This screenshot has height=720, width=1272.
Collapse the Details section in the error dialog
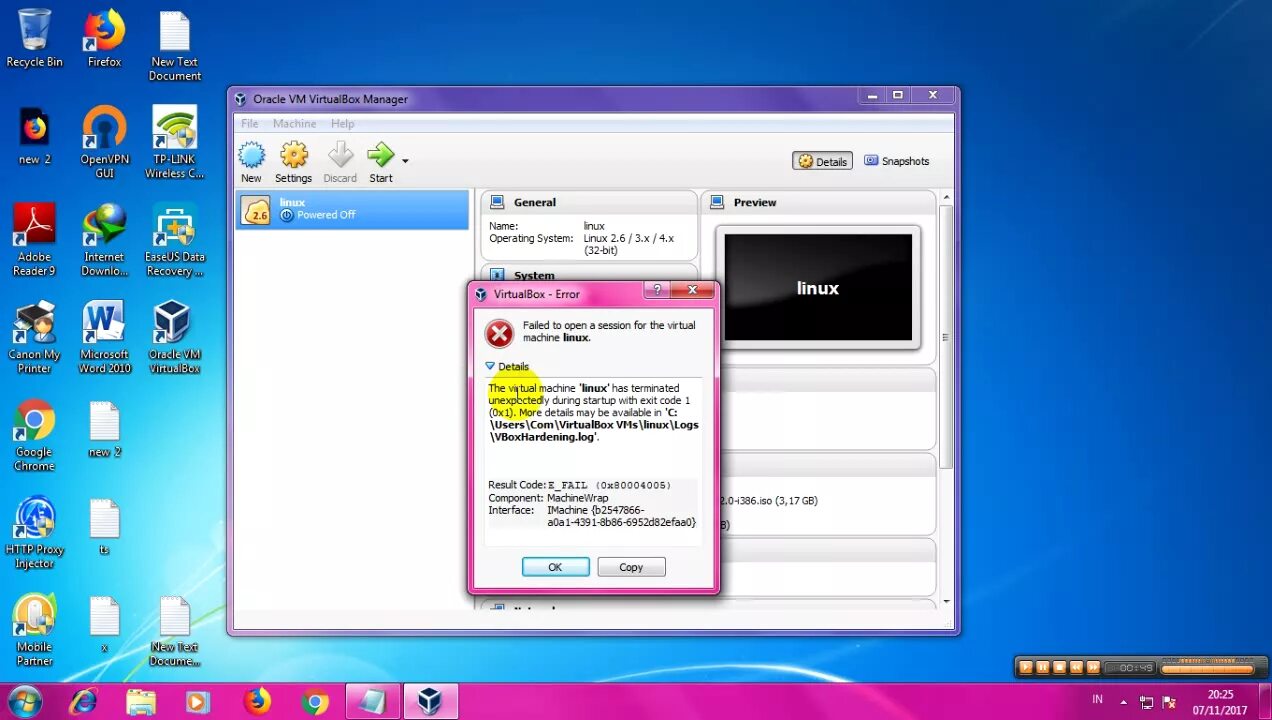pyautogui.click(x=506, y=366)
